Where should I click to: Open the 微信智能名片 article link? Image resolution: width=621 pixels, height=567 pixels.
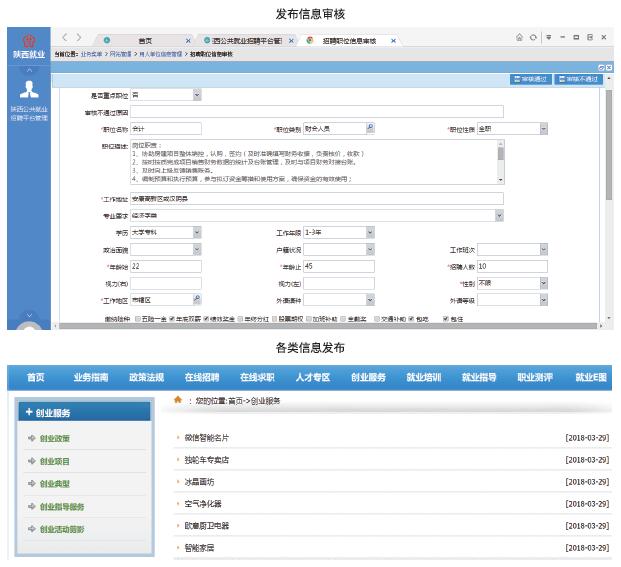click(207, 438)
